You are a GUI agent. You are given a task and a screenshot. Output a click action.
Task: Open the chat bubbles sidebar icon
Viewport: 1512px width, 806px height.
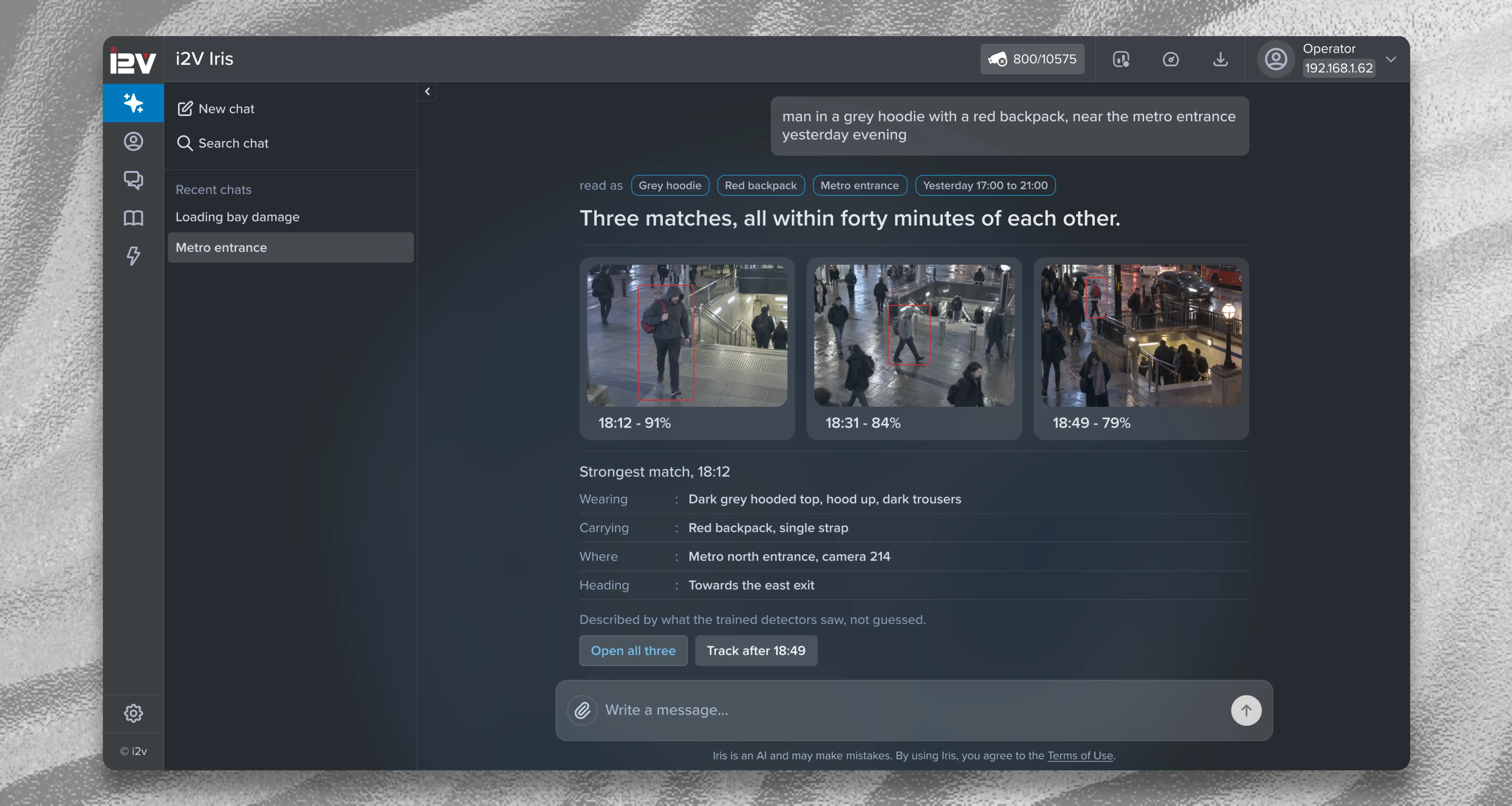tap(133, 179)
